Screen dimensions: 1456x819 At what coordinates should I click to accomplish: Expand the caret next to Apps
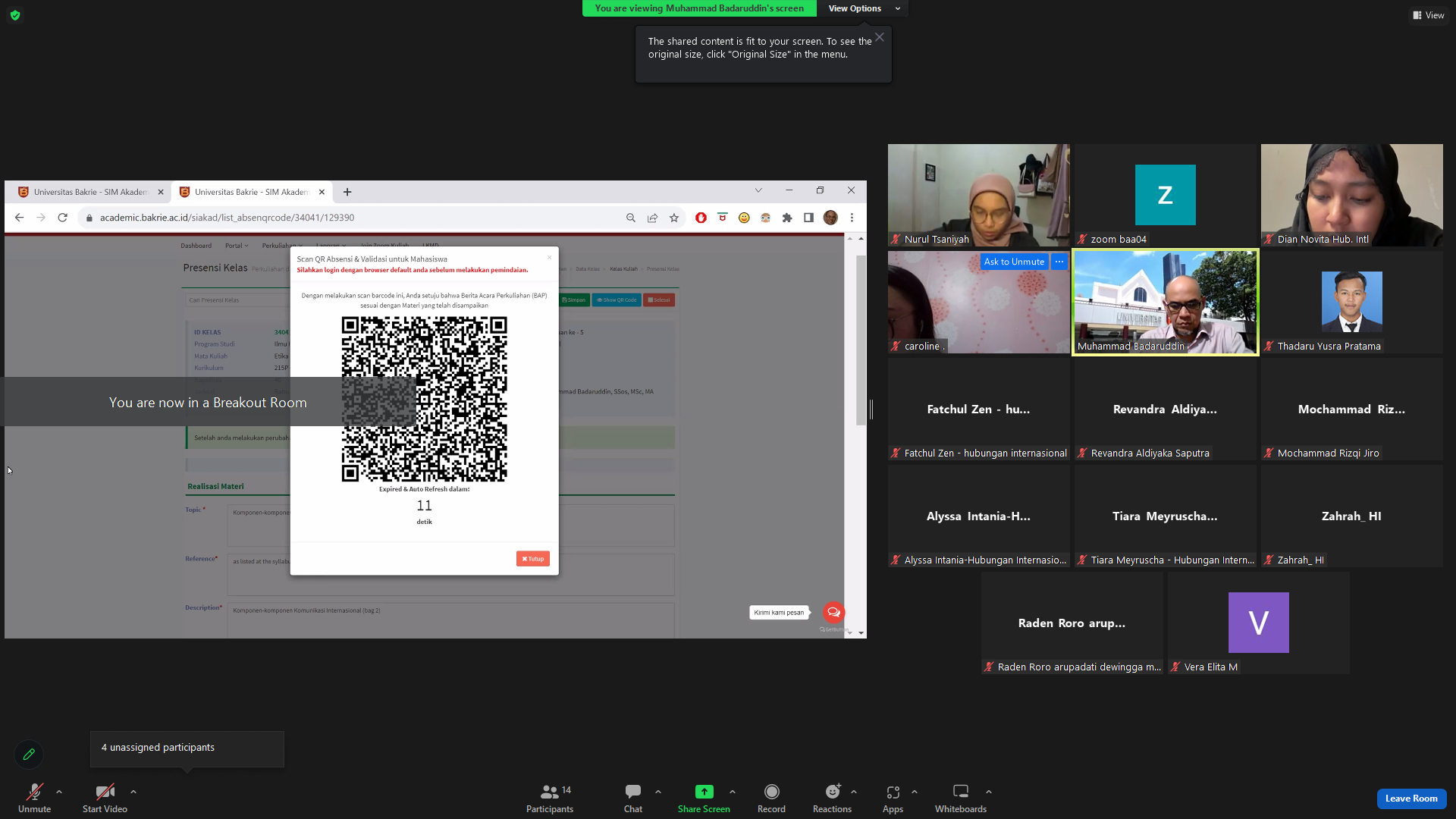915,792
